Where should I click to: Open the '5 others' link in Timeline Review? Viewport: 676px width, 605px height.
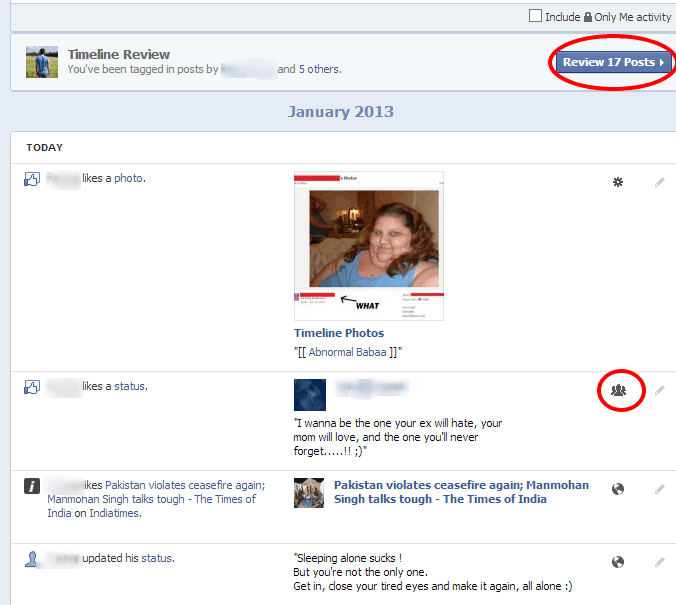point(319,70)
